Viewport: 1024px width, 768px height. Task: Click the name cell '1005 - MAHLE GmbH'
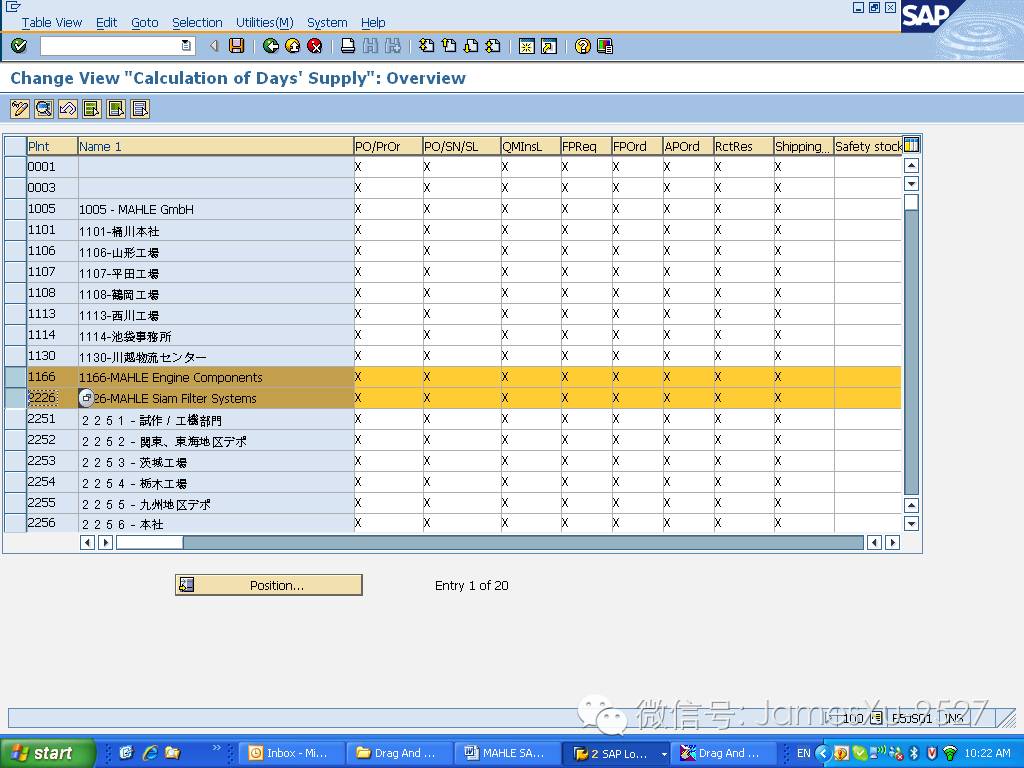pyautogui.click(x=216, y=209)
